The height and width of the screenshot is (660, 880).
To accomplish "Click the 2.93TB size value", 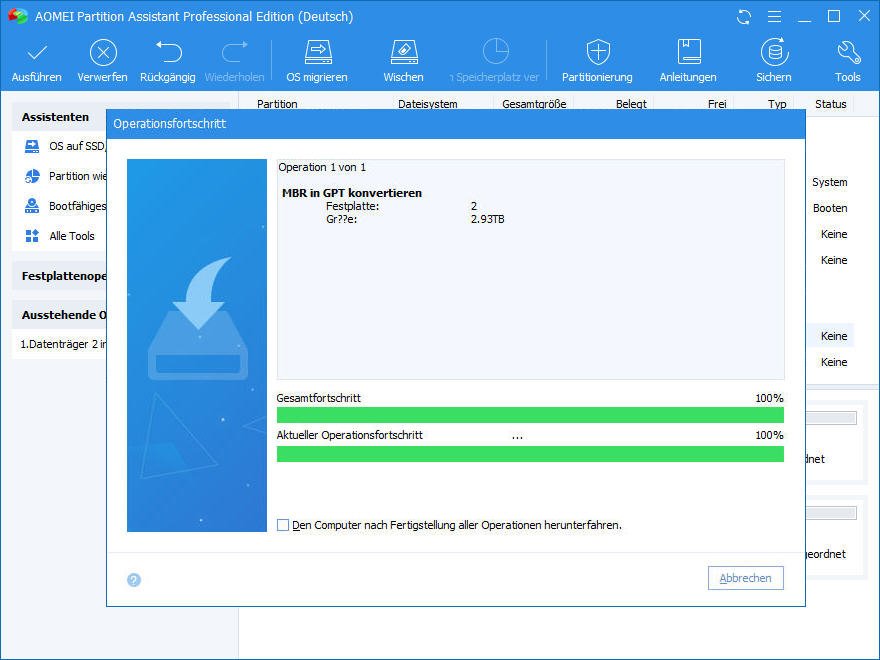I will (x=487, y=219).
